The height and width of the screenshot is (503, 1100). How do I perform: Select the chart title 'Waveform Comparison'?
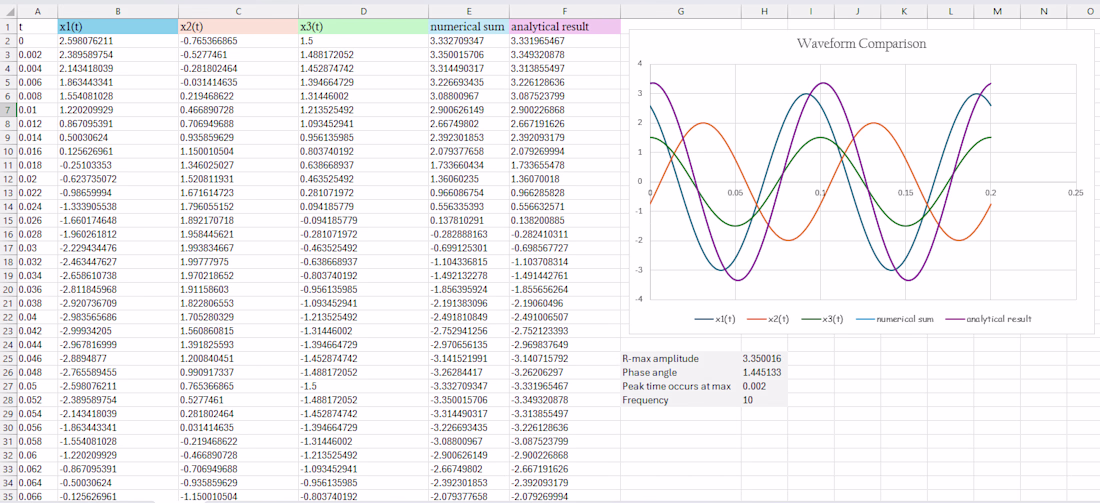point(861,43)
